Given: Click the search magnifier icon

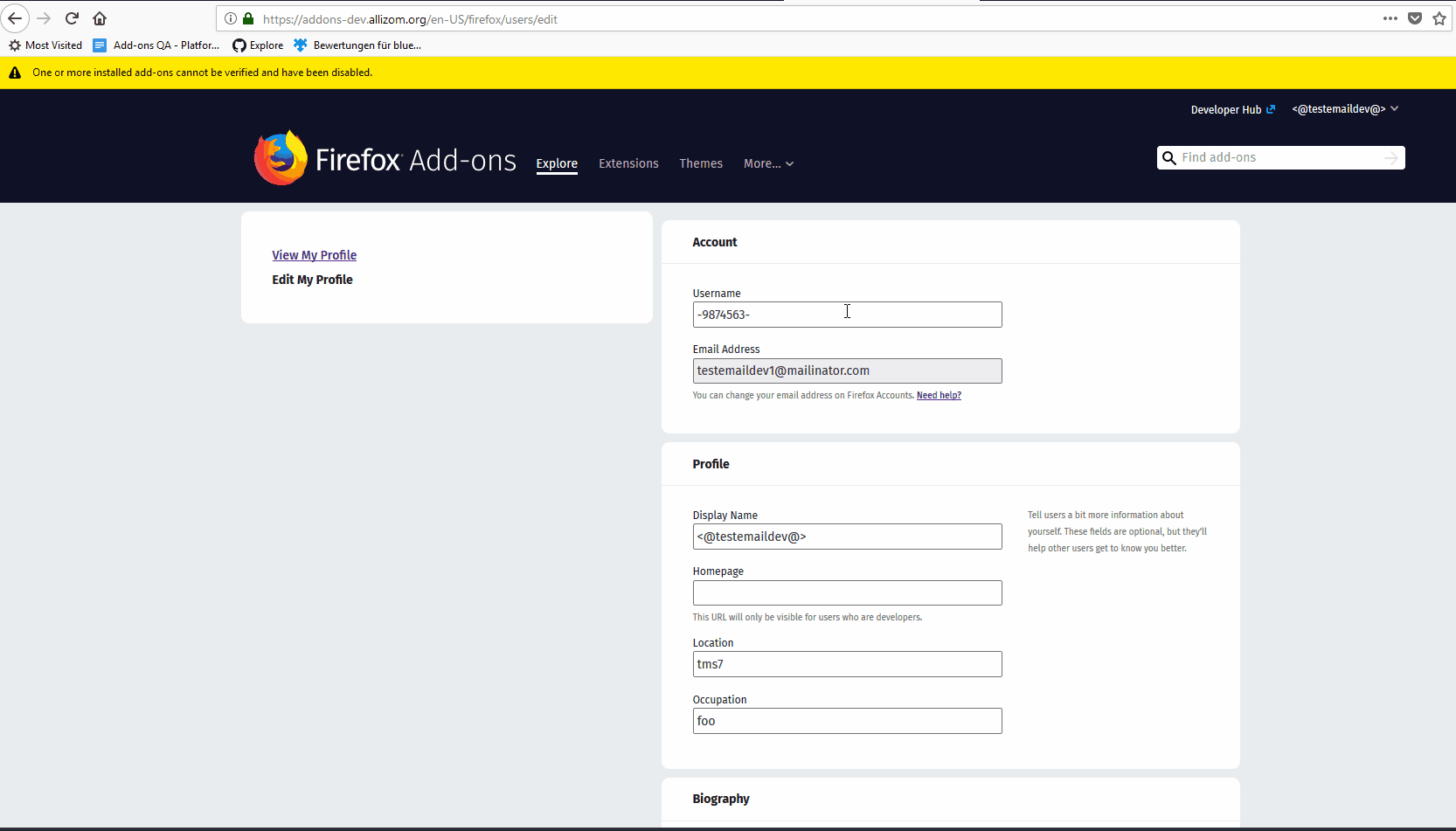Looking at the screenshot, I should coord(1168,158).
